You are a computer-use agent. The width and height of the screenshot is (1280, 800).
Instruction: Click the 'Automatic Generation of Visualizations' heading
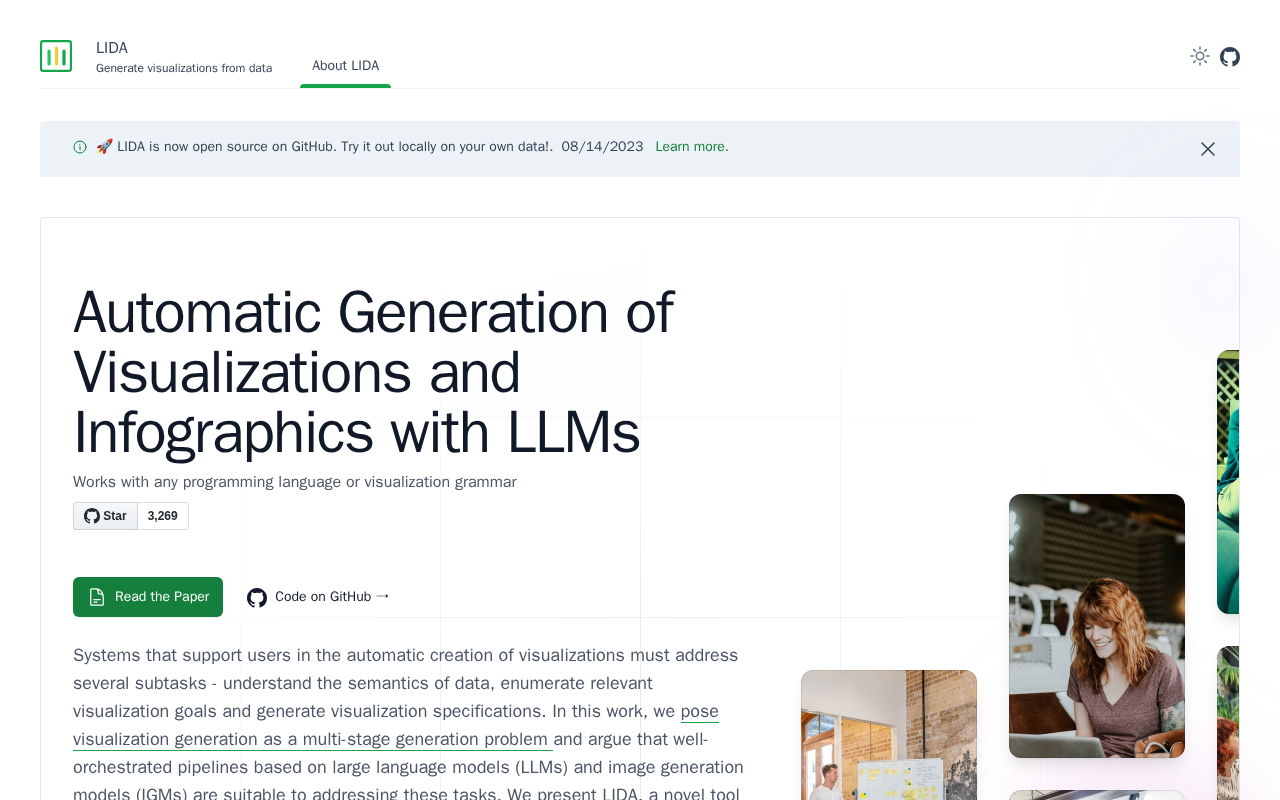[374, 371]
